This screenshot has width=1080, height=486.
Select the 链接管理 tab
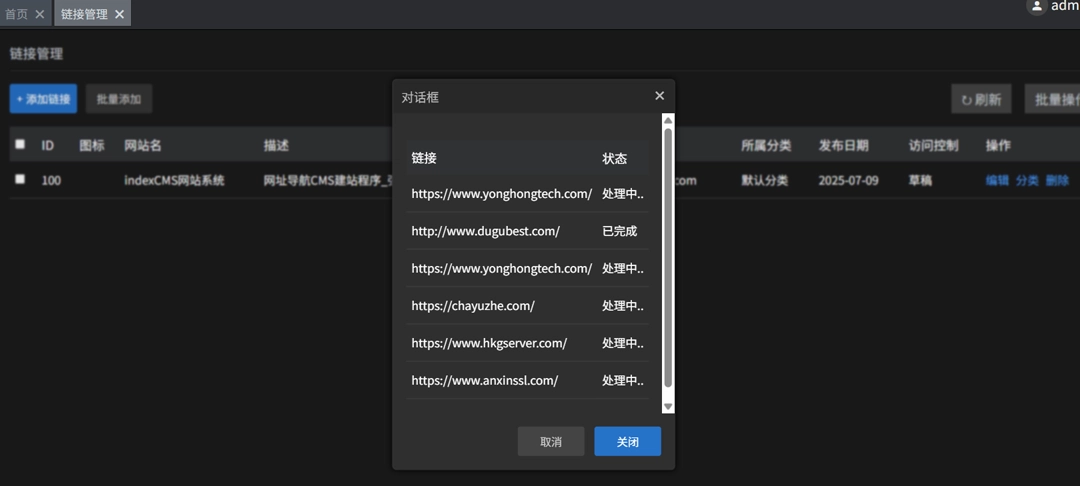(84, 14)
